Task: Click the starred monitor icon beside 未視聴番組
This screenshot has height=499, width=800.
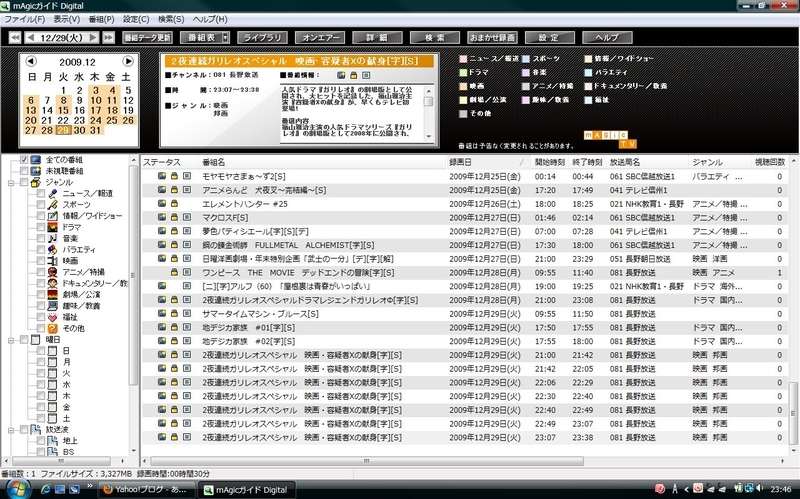Action: [x=36, y=171]
